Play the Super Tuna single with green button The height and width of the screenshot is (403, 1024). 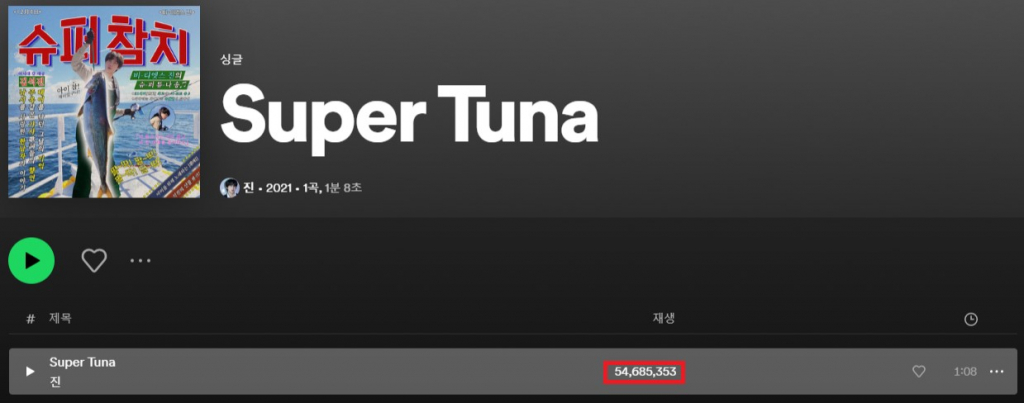(x=31, y=261)
